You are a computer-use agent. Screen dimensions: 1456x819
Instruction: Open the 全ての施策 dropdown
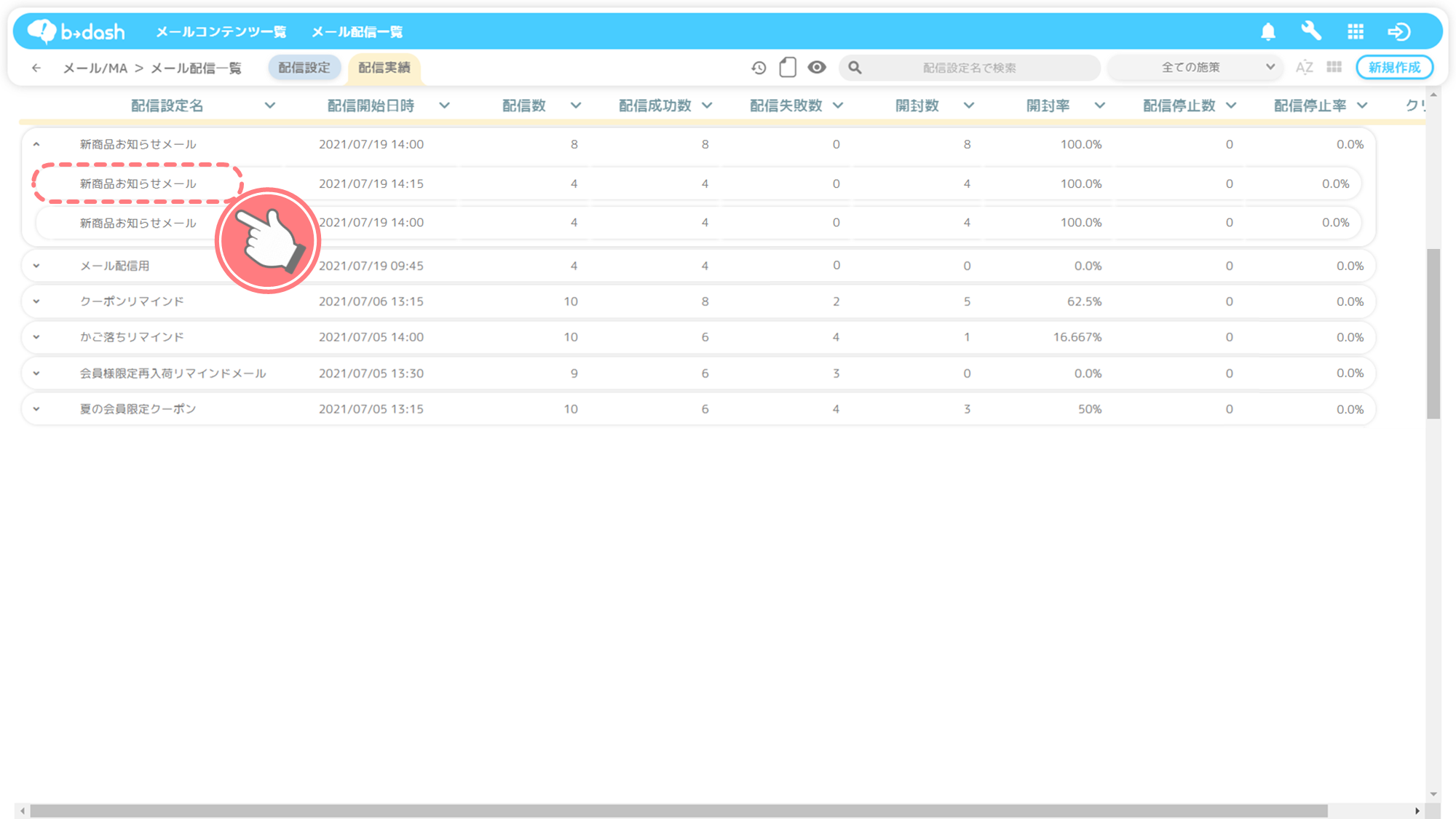1195,67
